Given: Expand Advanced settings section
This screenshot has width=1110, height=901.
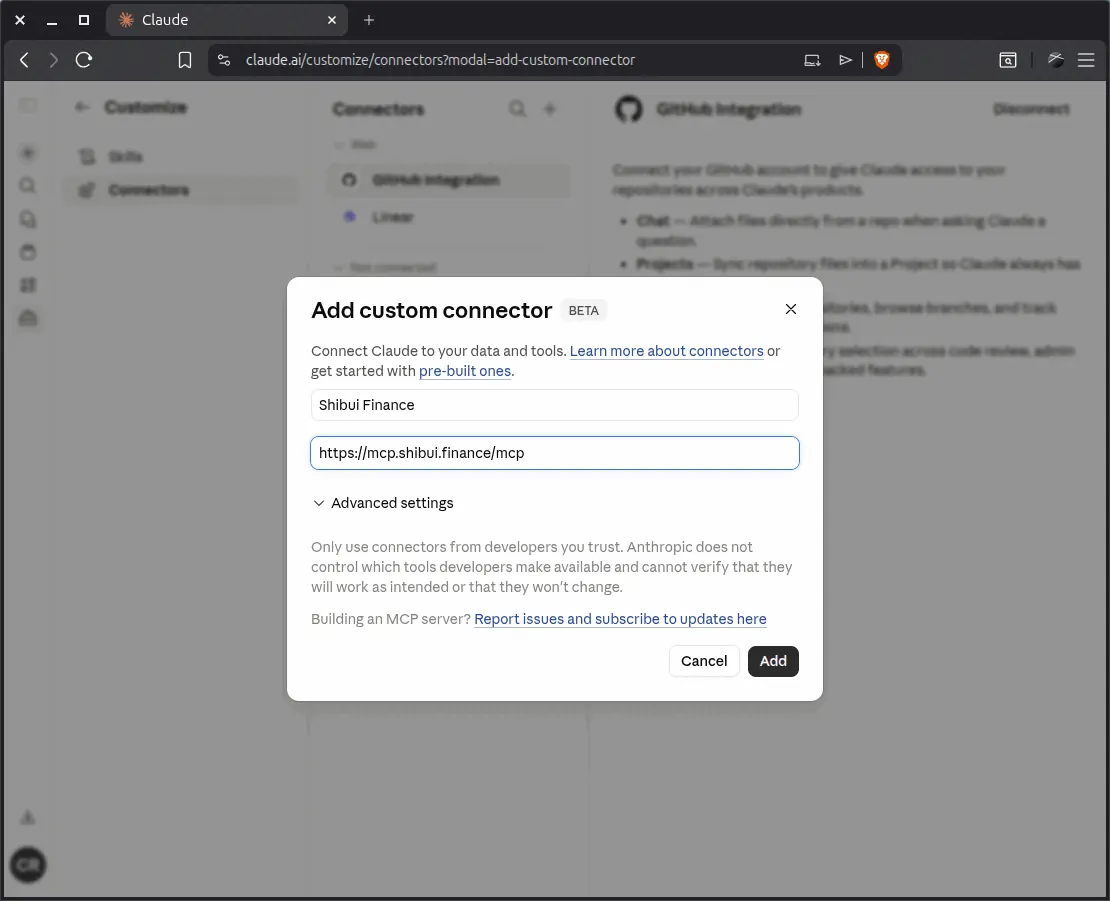Looking at the screenshot, I should coord(383,503).
